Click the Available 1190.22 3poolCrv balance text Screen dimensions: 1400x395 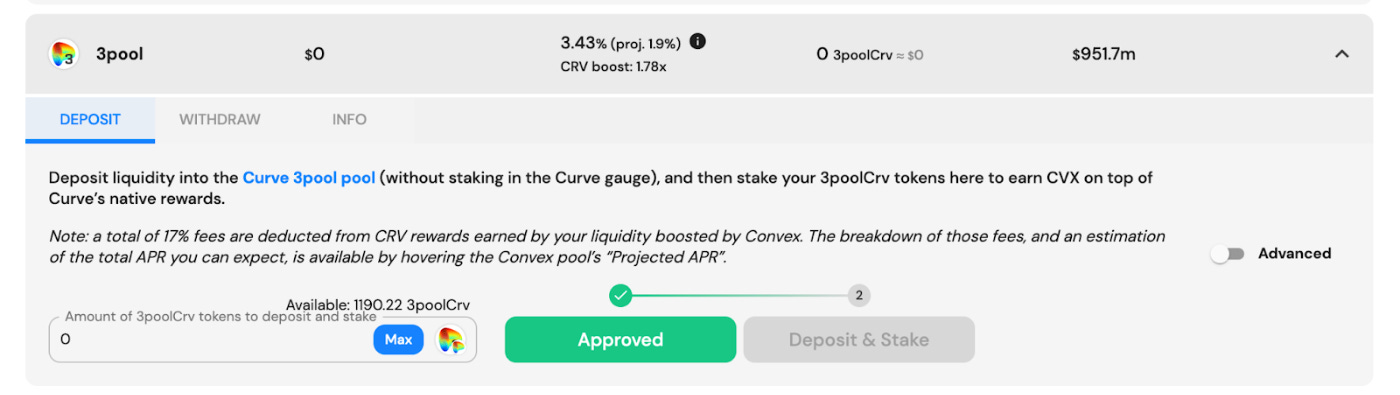point(378,305)
